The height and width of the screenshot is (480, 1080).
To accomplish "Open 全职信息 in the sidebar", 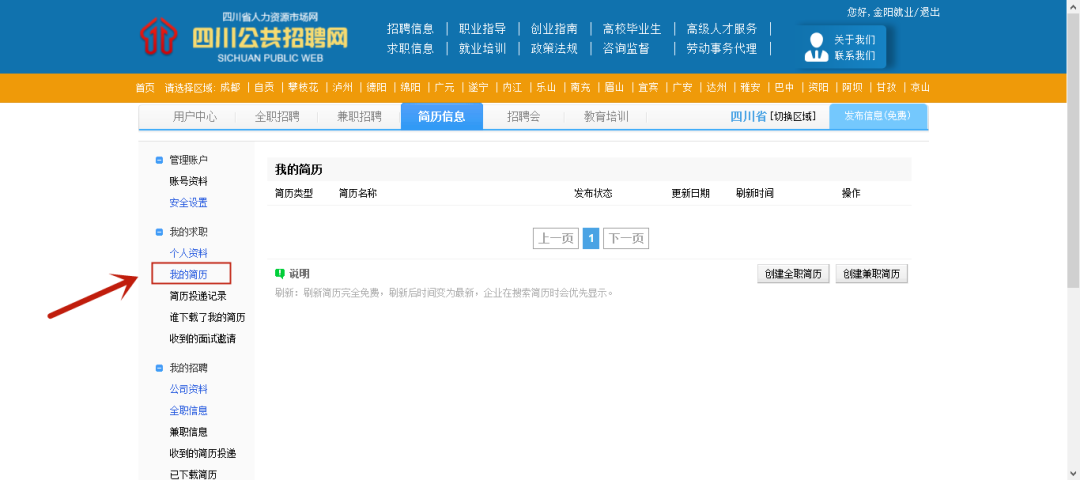I will click(x=188, y=410).
